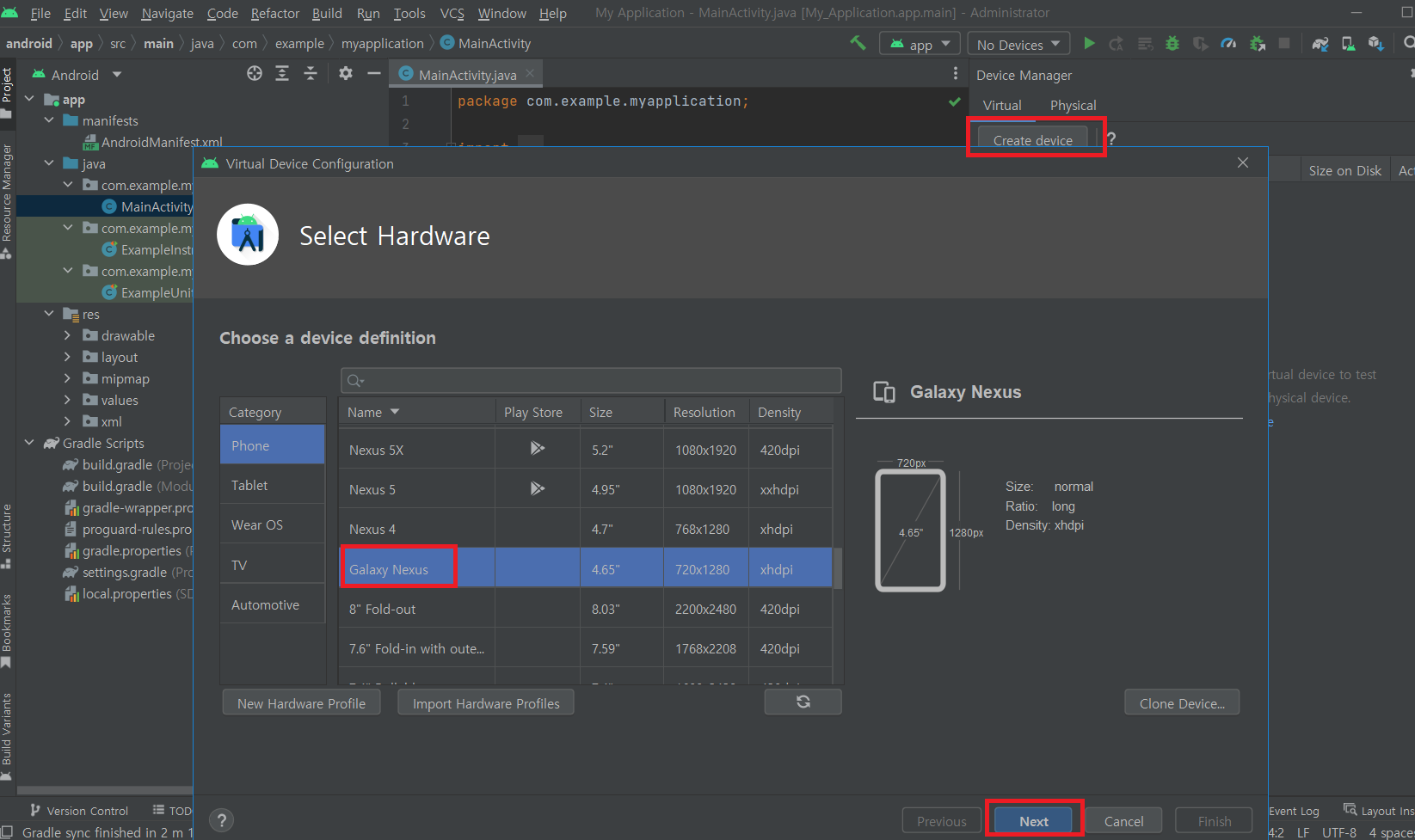Click Select Opened File target icon
The width and height of the screenshot is (1415, 840).
click(255, 74)
